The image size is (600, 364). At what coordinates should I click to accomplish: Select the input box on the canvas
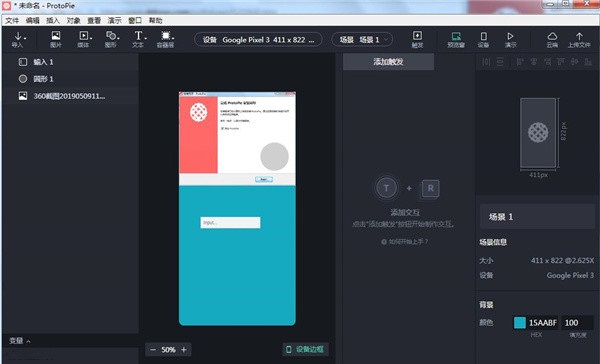230,222
